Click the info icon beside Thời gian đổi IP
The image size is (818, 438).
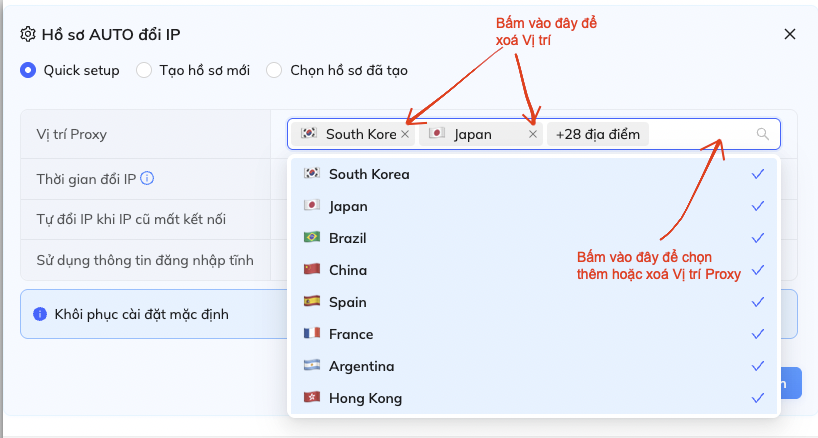coord(147,179)
